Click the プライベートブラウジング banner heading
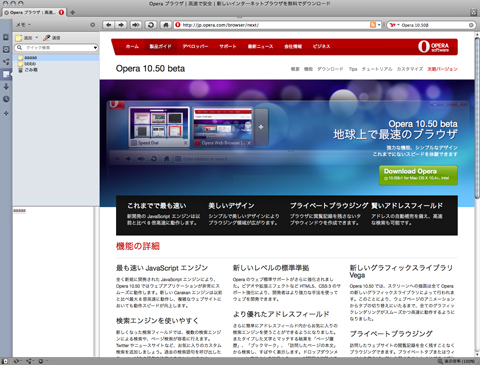 tap(329, 206)
